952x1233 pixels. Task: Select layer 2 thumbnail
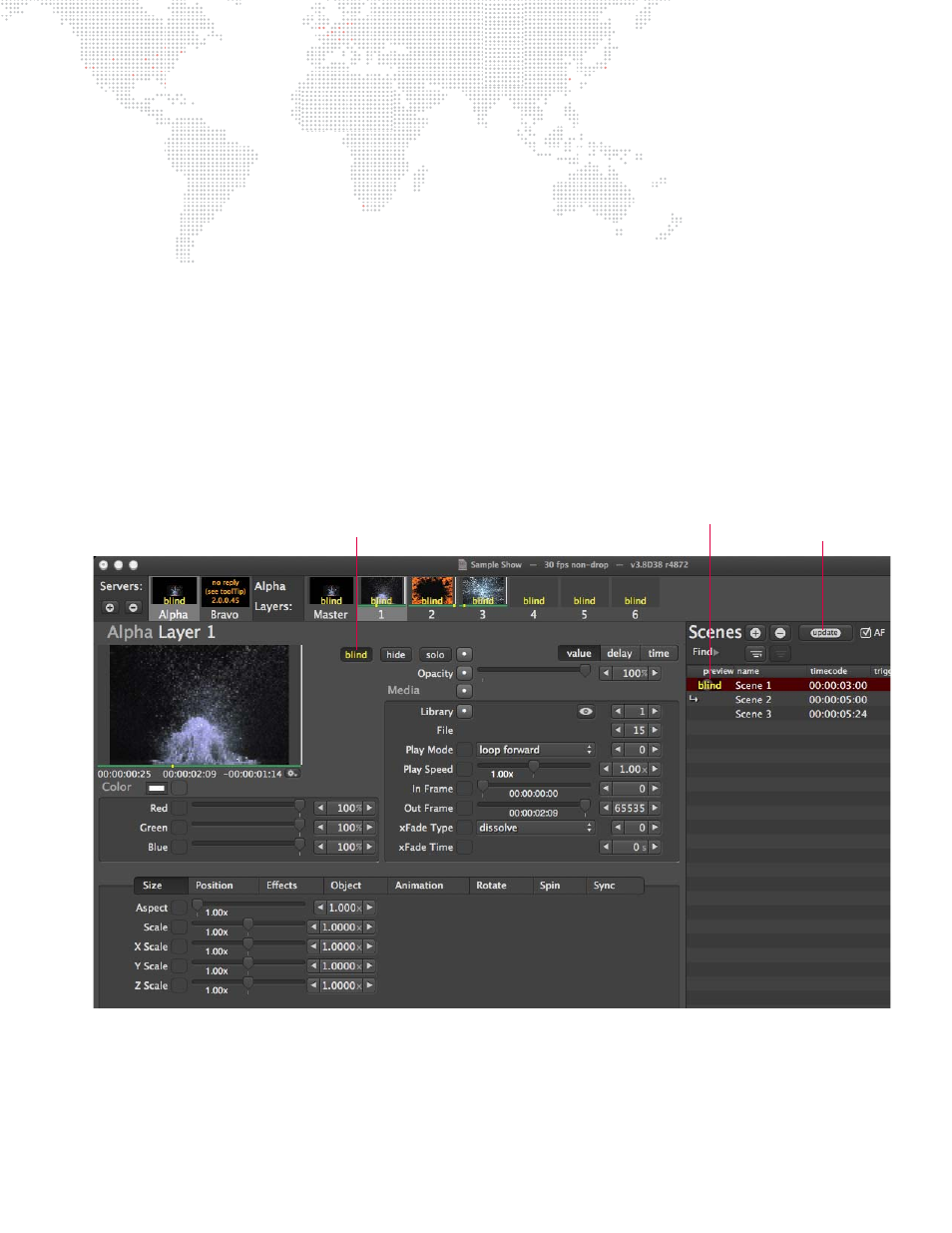(432, 598)
